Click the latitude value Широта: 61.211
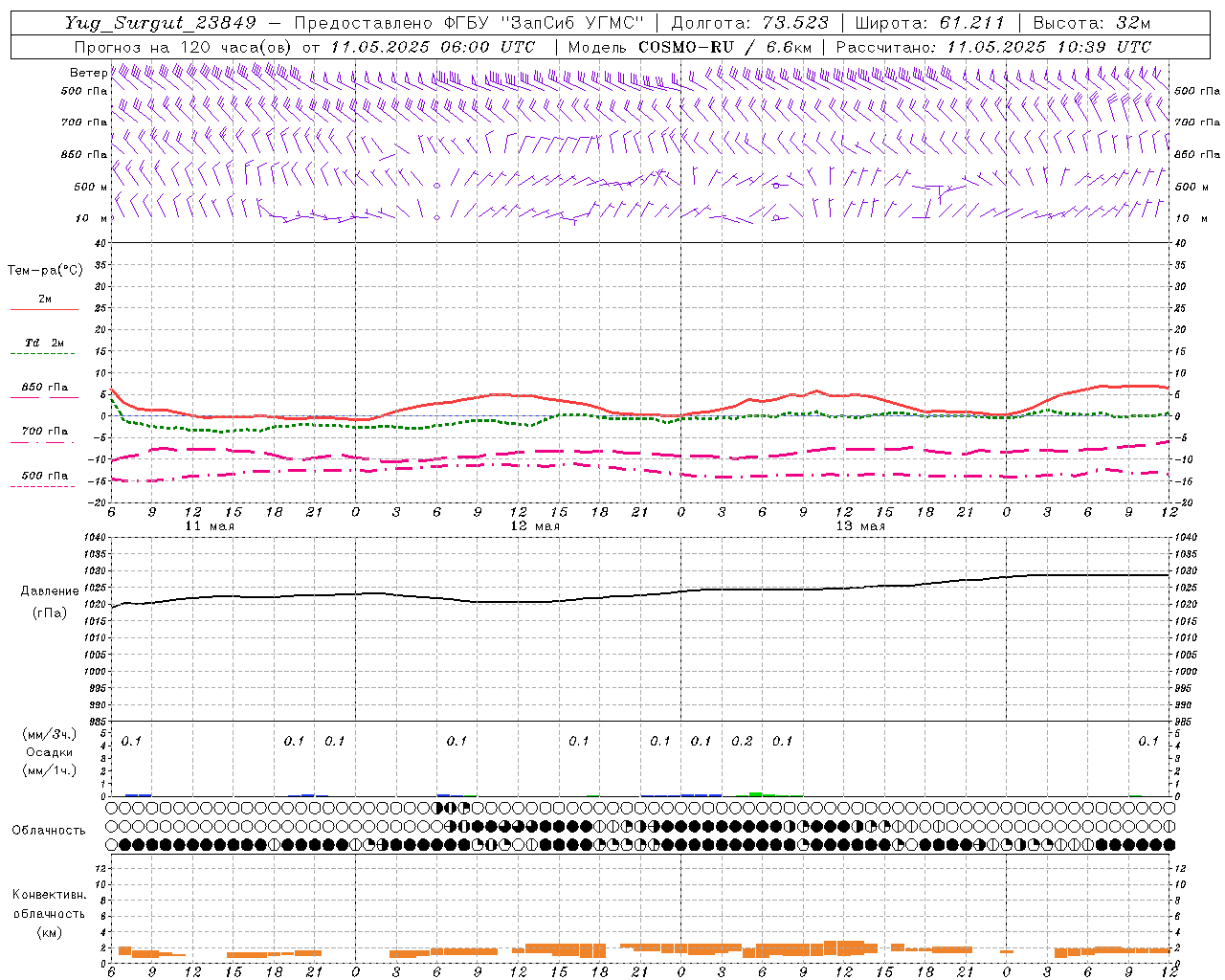Image resolution: width=1225 pixels, height=980 pixels. pyautogui.click(x=929, y=23)
